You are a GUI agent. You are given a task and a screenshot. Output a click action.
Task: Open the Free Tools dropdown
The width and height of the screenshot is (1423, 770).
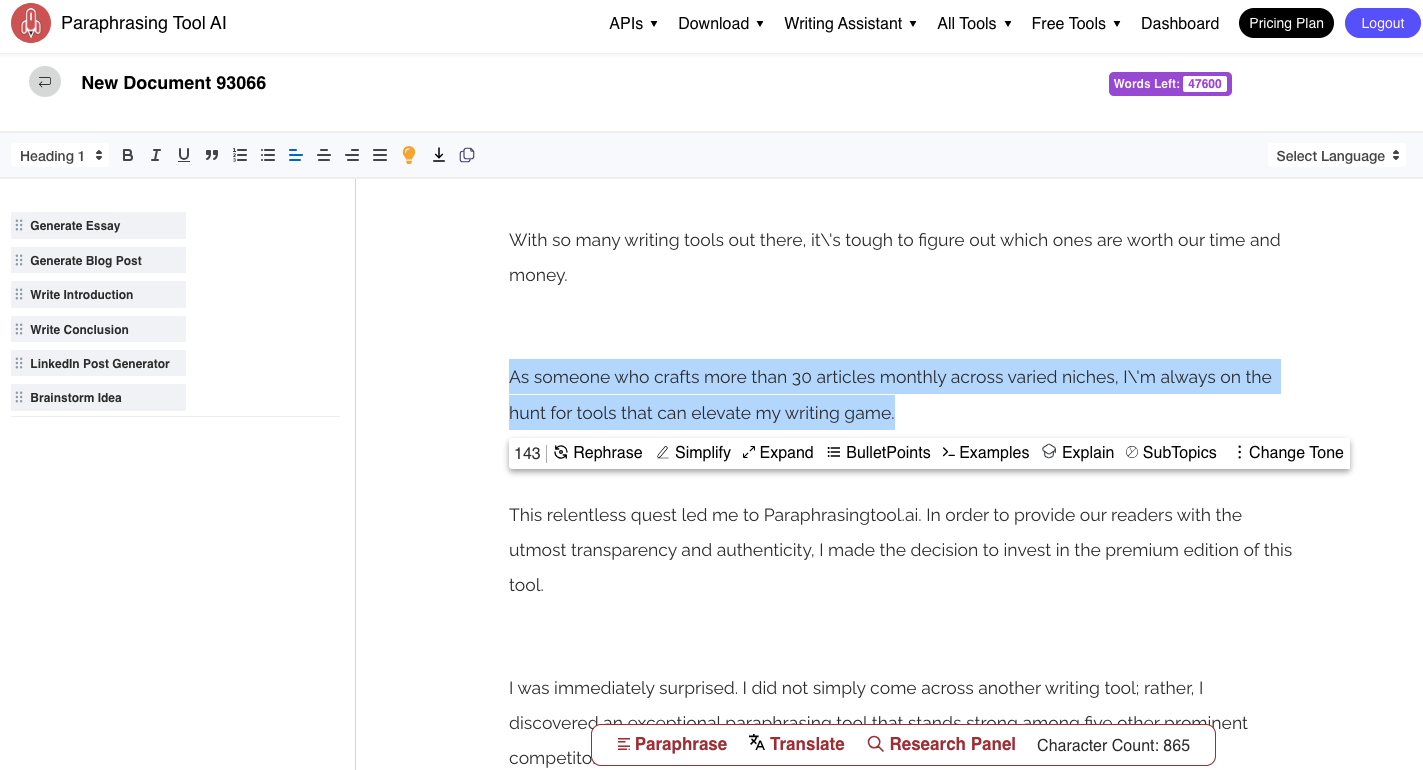(1076, 23)
